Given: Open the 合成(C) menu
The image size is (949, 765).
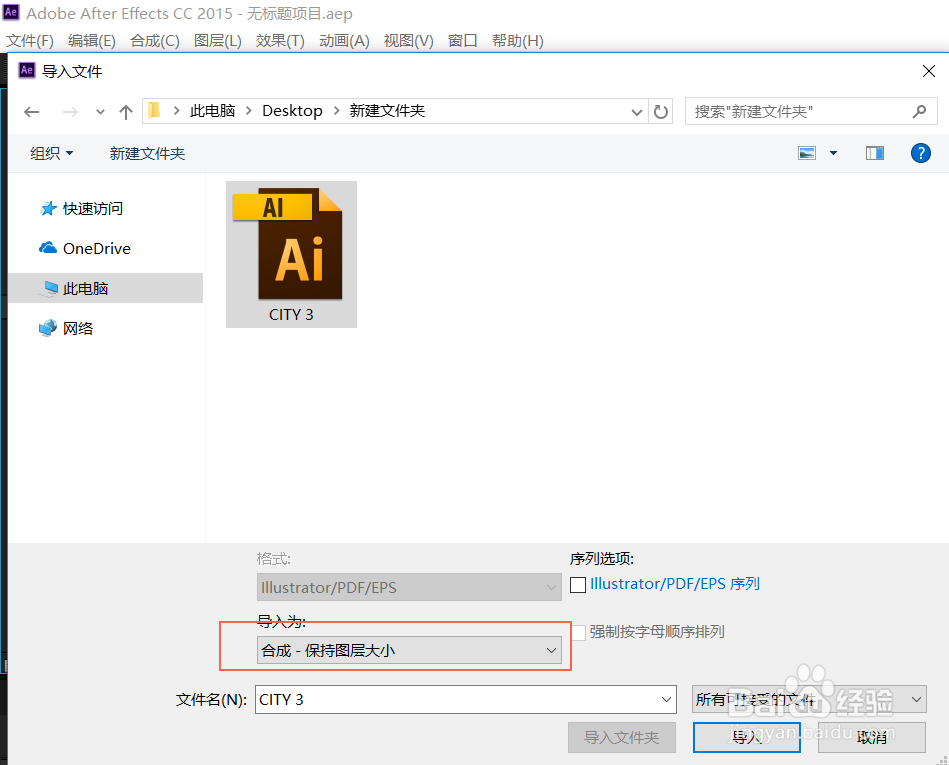Looking at the screenshot, I should click(155, 41).
